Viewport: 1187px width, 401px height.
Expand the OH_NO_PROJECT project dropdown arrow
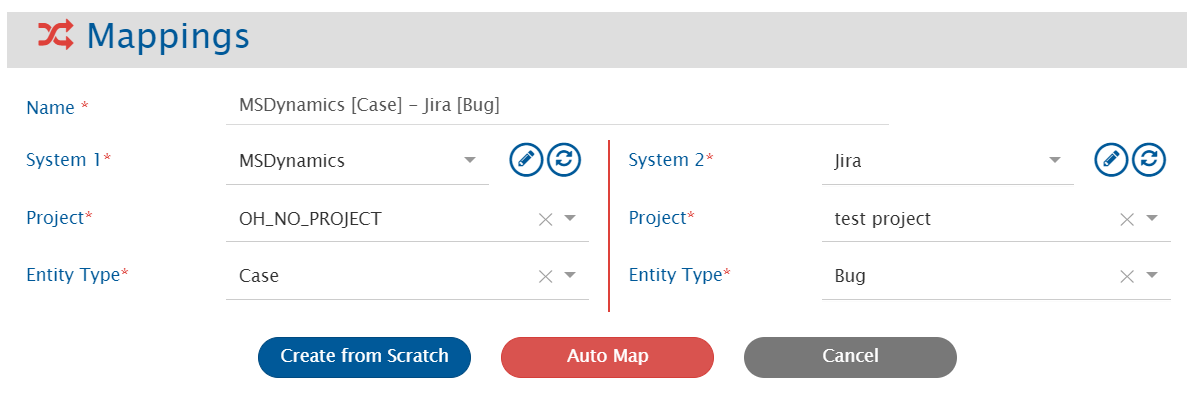click(570, 219)
